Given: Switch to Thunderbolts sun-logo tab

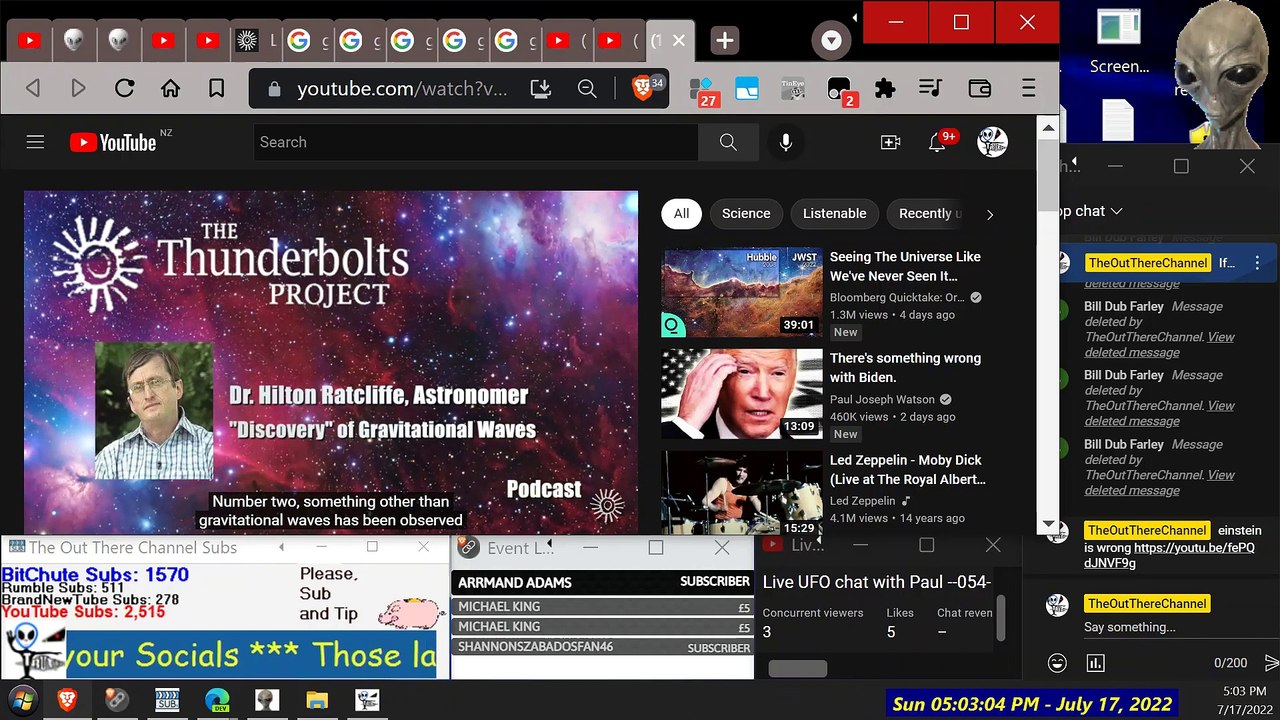Looking at the screenshot, I should coord(247,41).
